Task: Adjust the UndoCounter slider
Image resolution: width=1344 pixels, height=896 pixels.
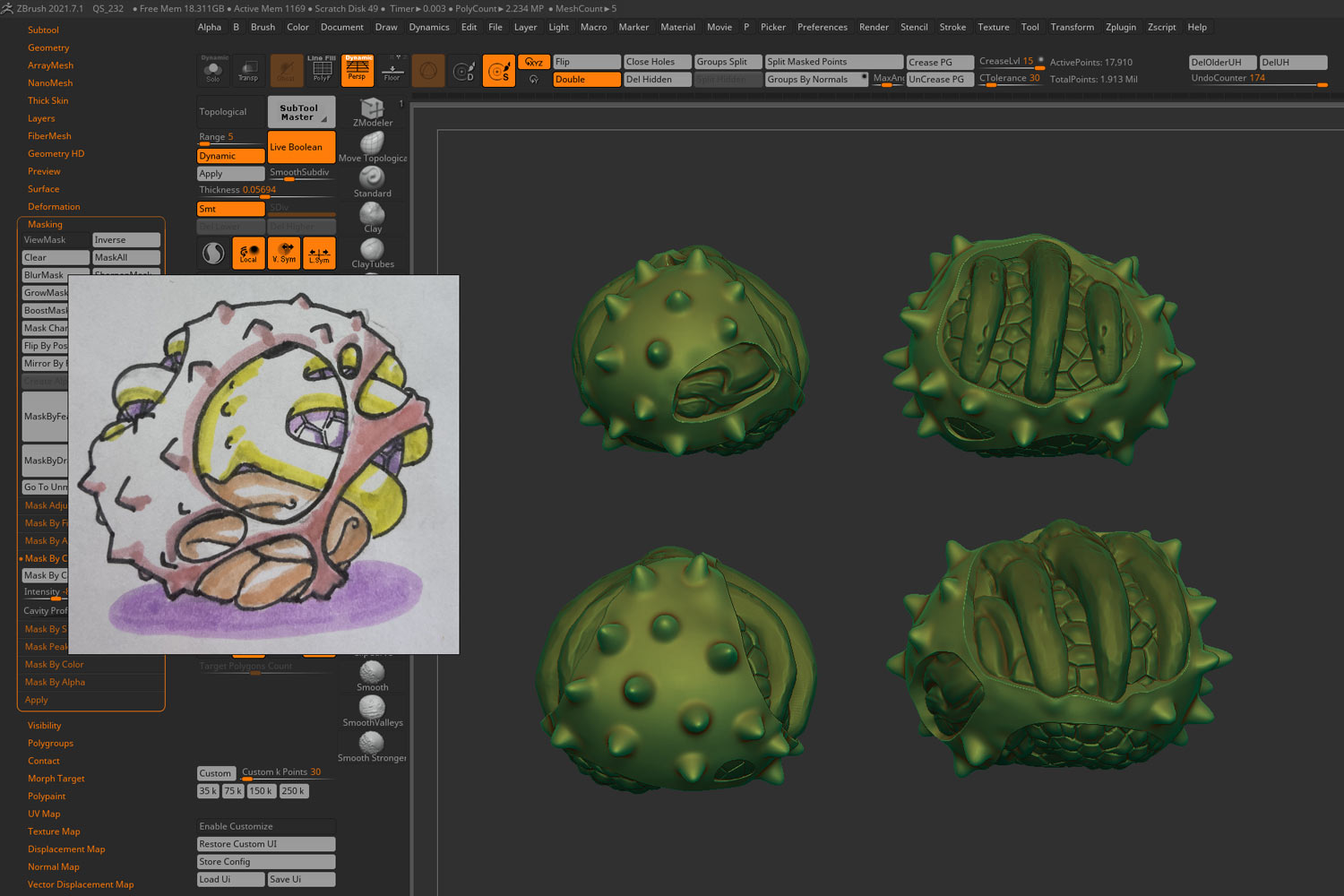Action: click(1258, 80)
